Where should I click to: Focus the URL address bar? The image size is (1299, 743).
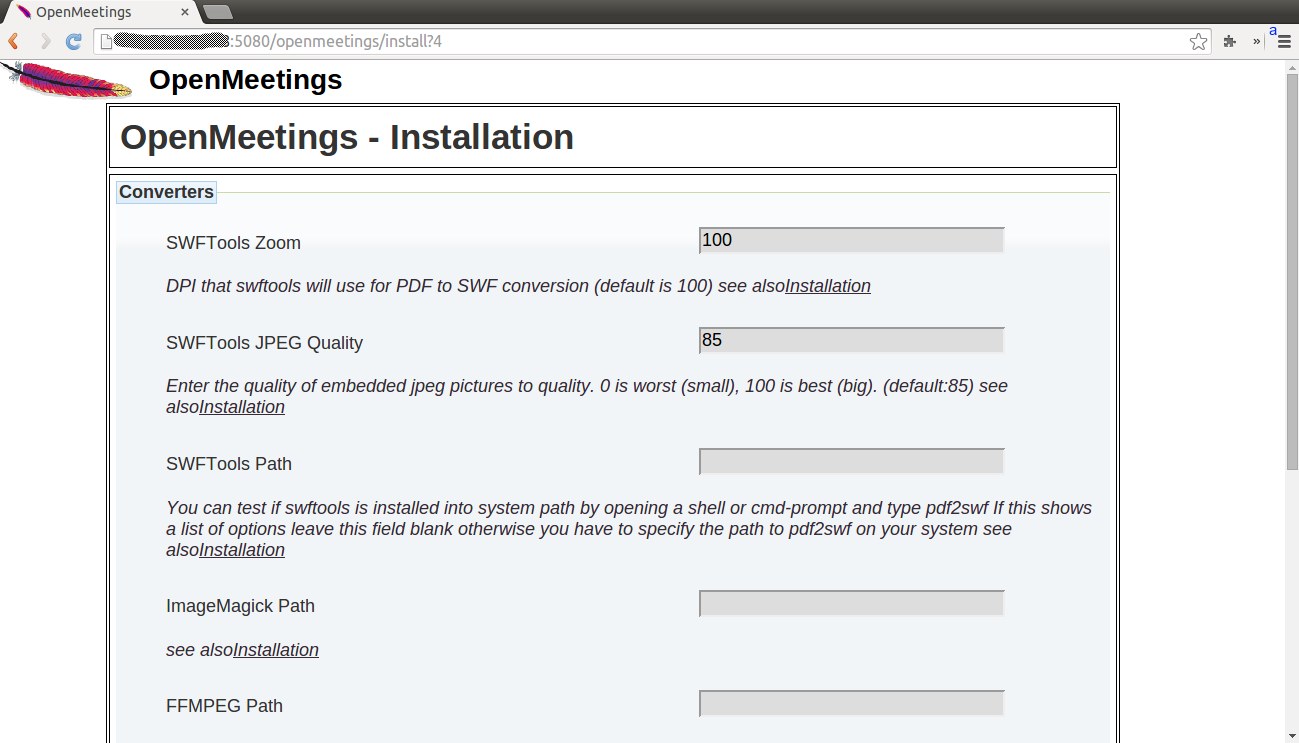(650, 42)
